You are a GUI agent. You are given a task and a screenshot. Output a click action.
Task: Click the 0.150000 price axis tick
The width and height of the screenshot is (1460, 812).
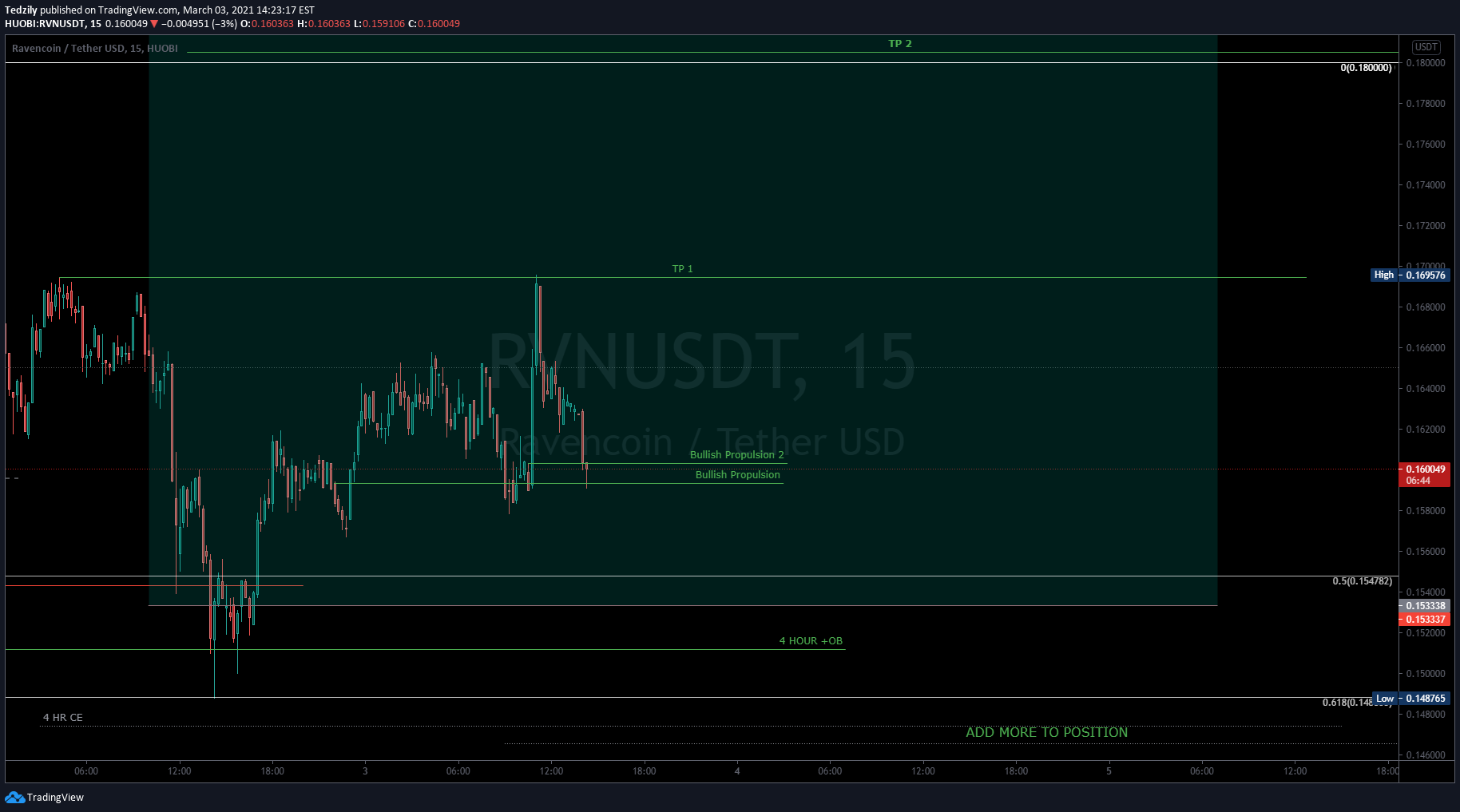click(x=1426, y=674)
